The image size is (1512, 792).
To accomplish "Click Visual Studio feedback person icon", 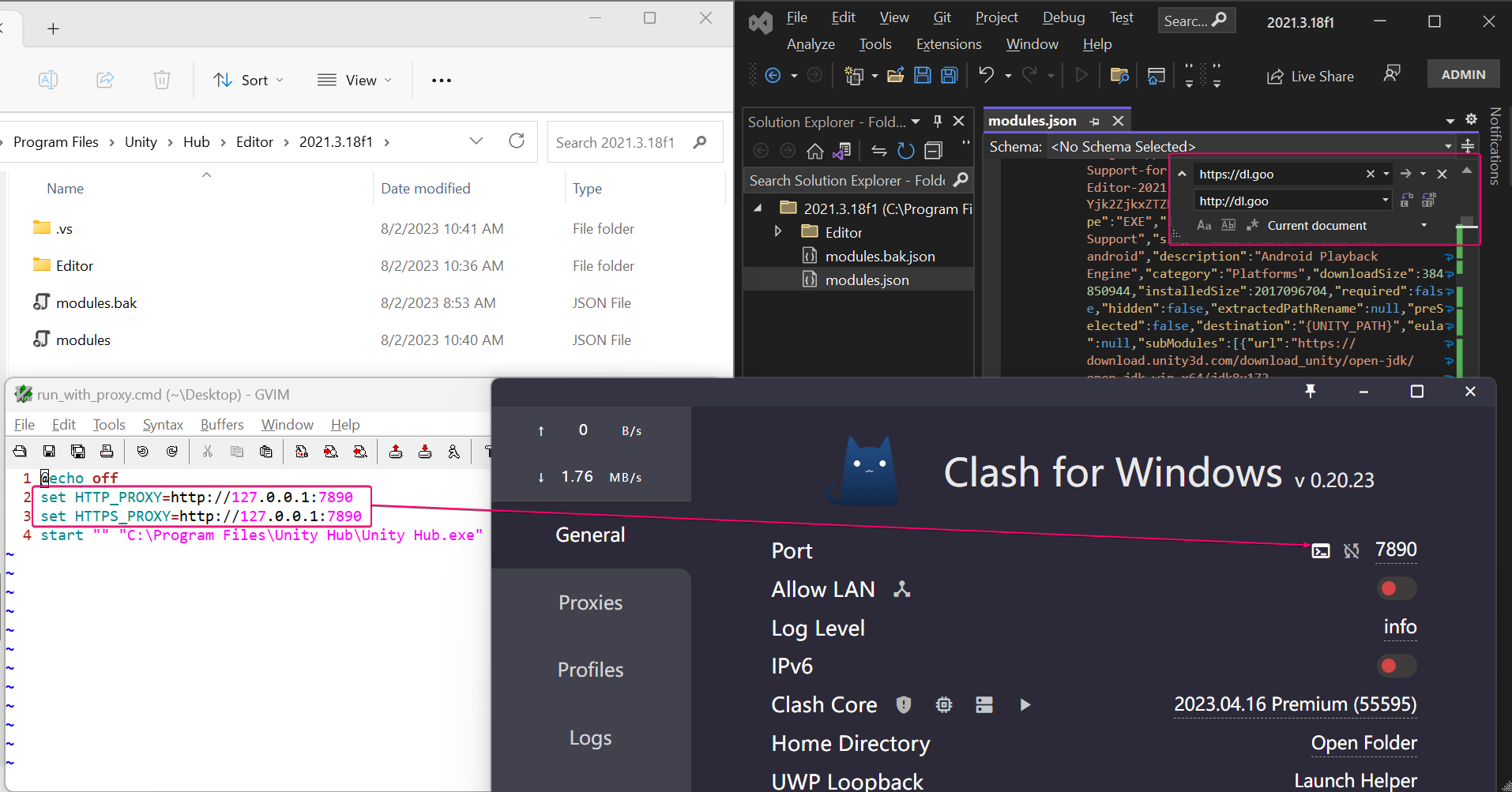I will 1392,74.
